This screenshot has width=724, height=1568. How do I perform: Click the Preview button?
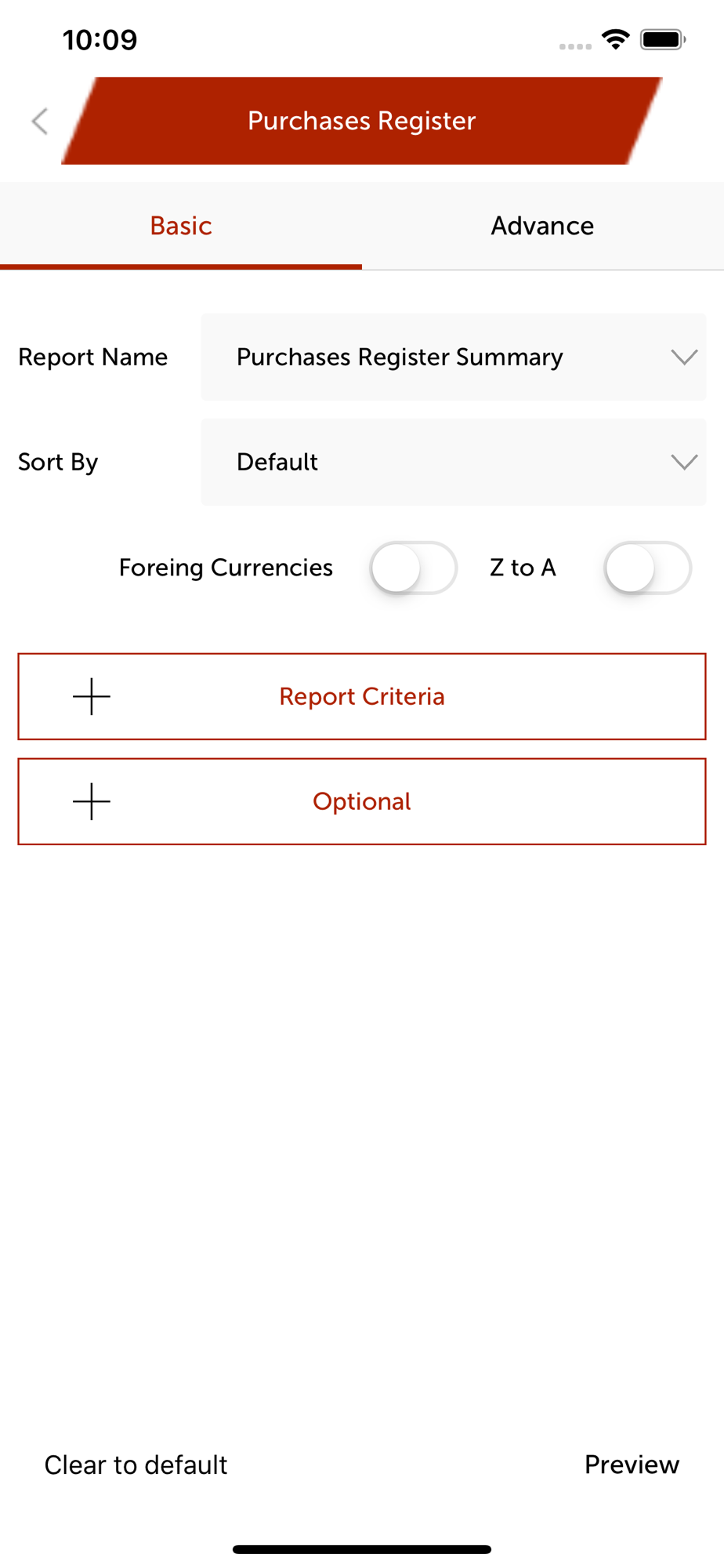[632, 1465]
